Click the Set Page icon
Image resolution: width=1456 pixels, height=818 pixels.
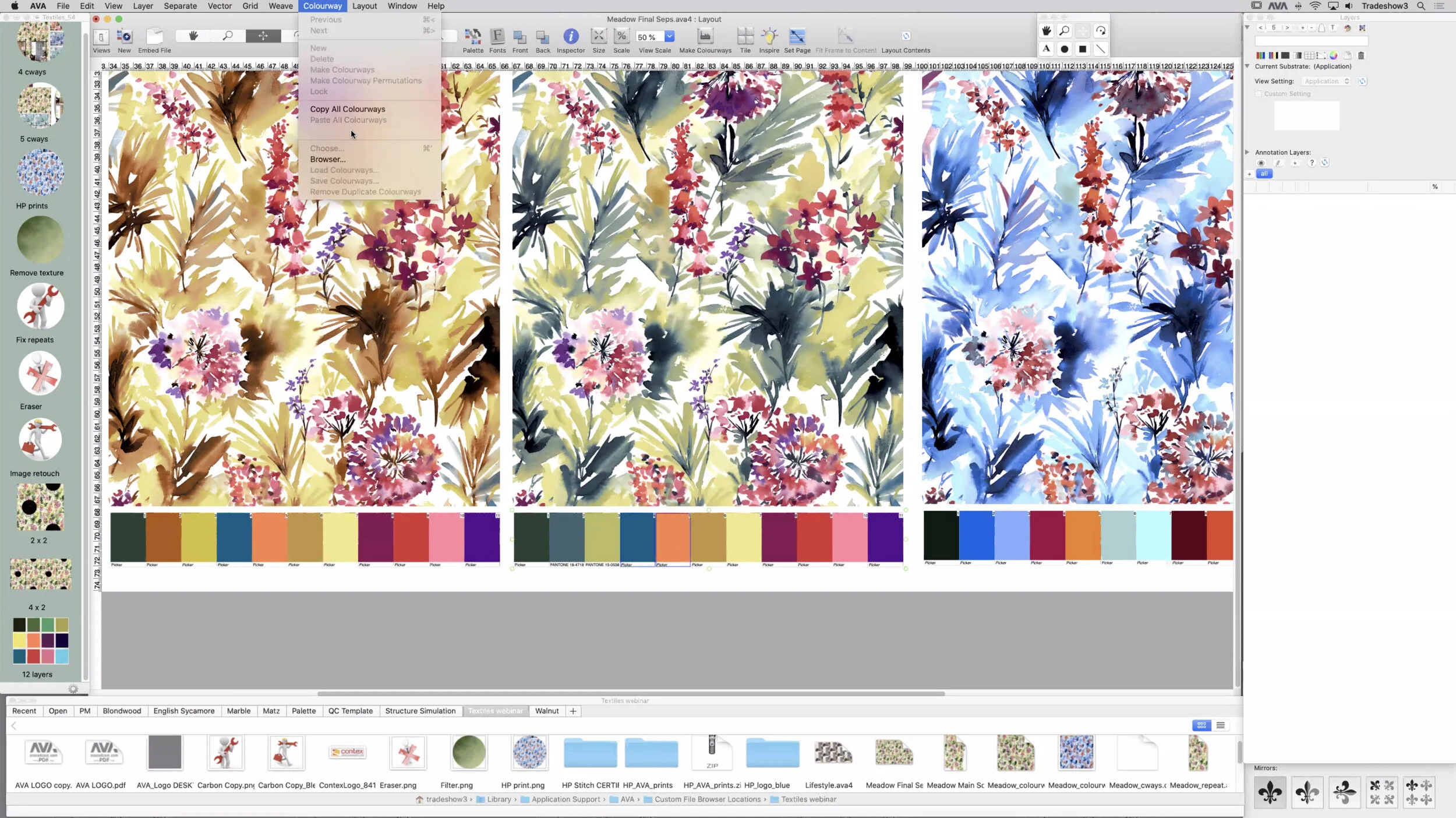point(797,37)
